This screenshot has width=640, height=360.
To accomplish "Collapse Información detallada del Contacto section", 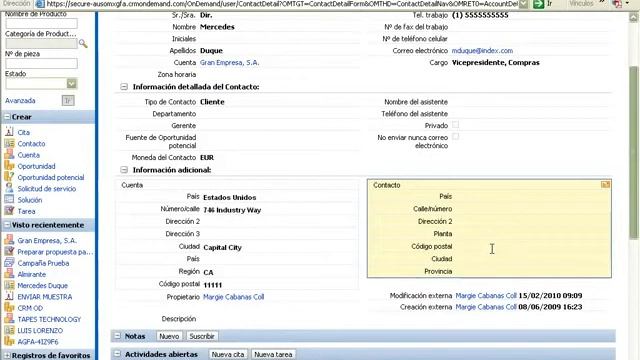I will [124, 87].
